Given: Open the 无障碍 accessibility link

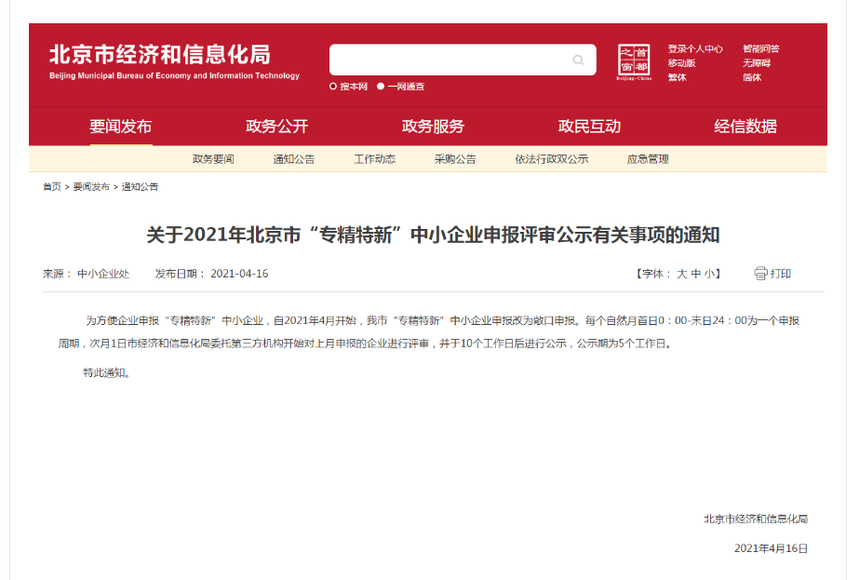Looking at the screenshot, I should (757, 63).
